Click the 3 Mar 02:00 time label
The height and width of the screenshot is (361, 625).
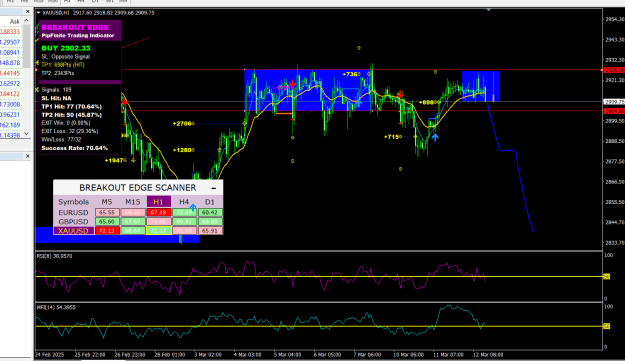click(208, 355)
